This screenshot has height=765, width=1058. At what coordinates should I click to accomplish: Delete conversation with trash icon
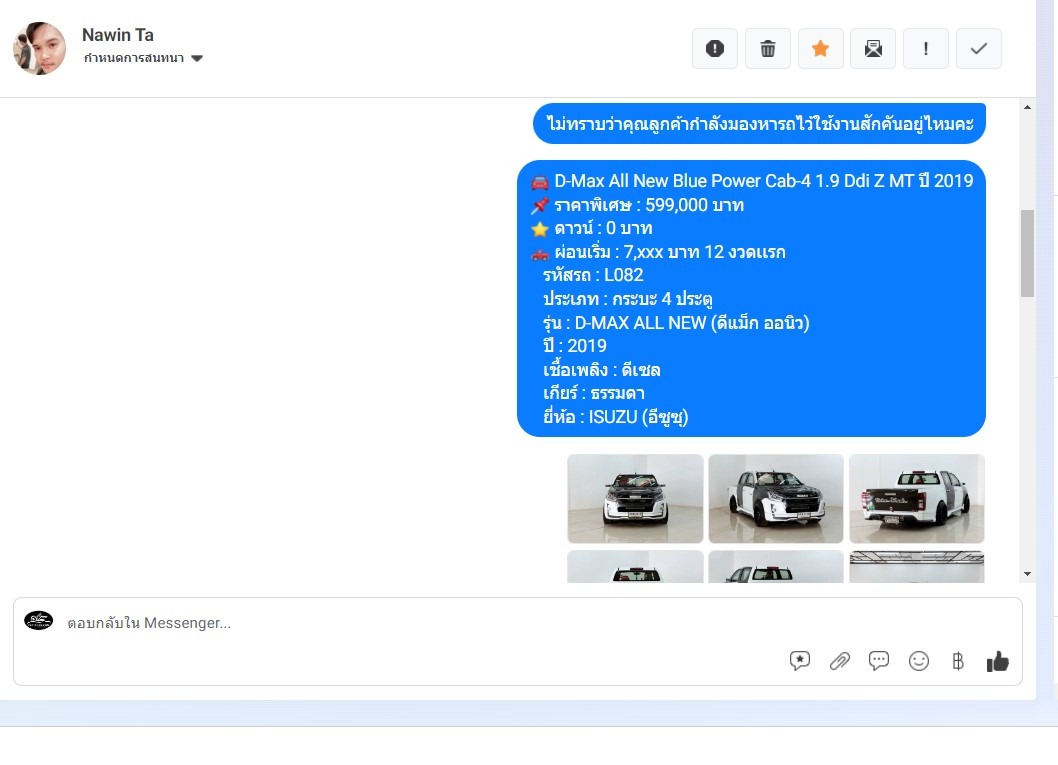tap(767, 49)
